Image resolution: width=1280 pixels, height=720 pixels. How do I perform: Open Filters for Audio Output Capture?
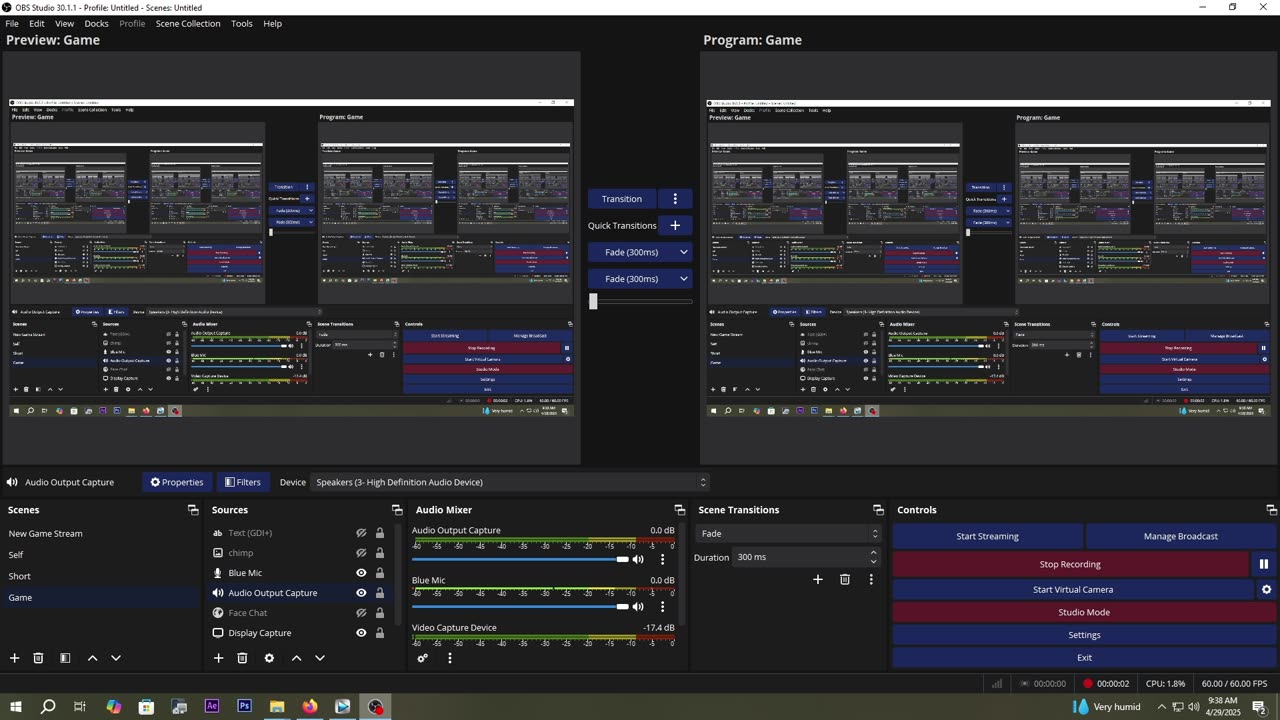click(x=242, y=482)
